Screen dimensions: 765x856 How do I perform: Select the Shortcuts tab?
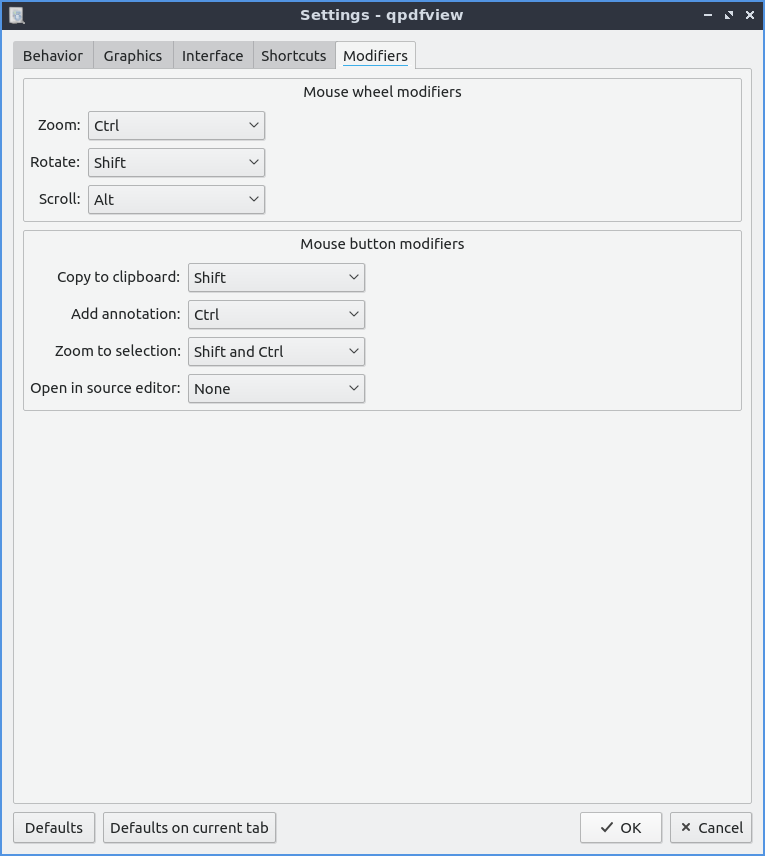(x=293, y=56)
